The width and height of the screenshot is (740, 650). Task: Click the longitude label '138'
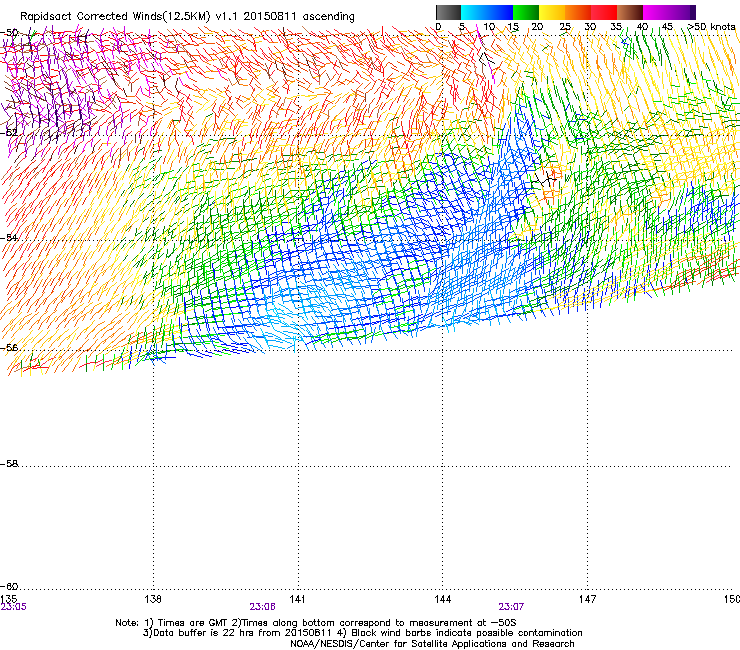coord(153,599)
